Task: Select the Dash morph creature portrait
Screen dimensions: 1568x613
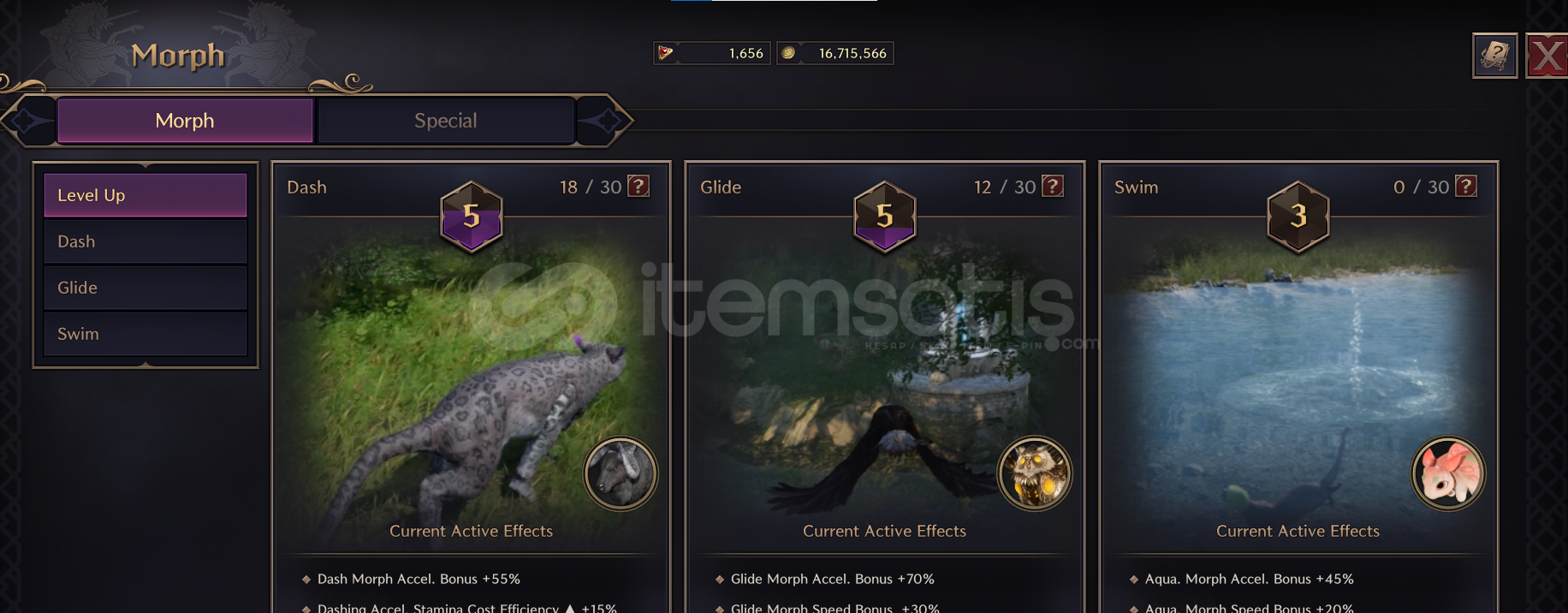Action: (x=621, y=473)
